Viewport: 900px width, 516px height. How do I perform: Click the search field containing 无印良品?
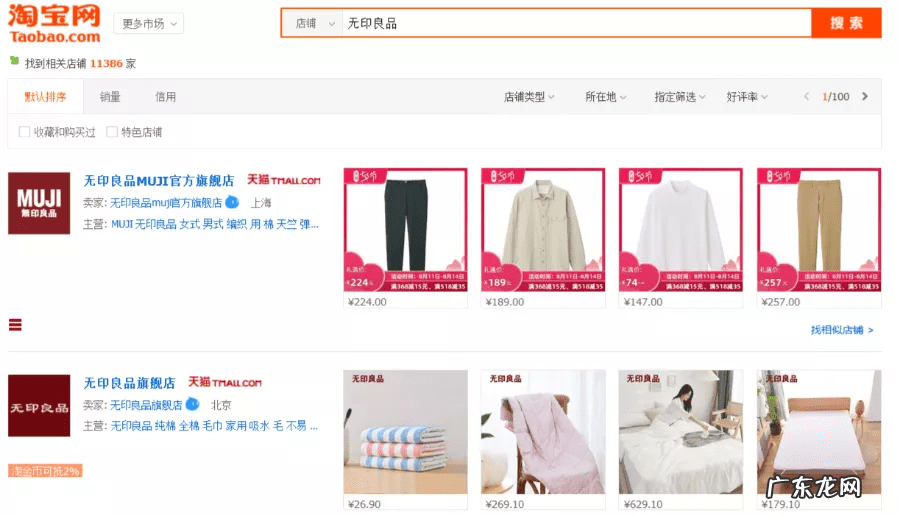pos(576,24)
